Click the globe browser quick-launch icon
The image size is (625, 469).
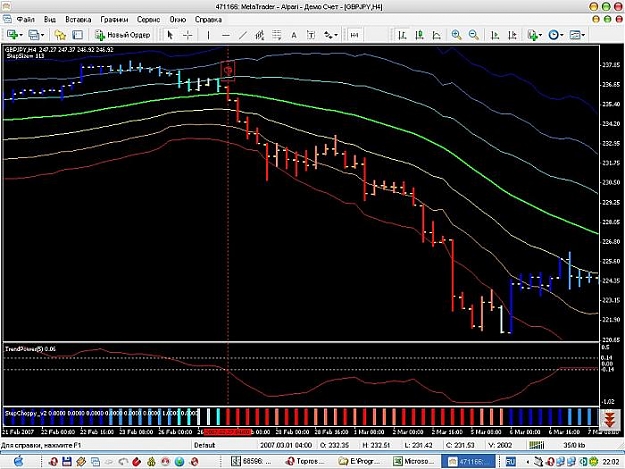[x=180, y=461]
